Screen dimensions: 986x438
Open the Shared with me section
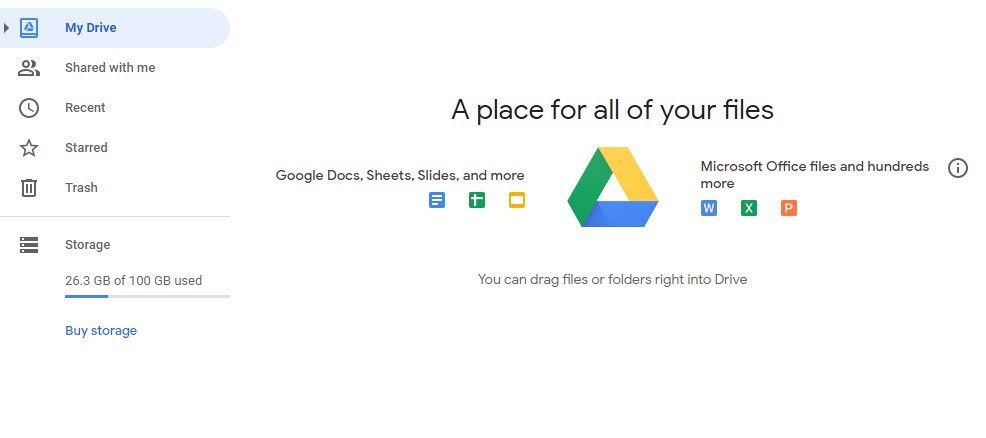point(110,68)
